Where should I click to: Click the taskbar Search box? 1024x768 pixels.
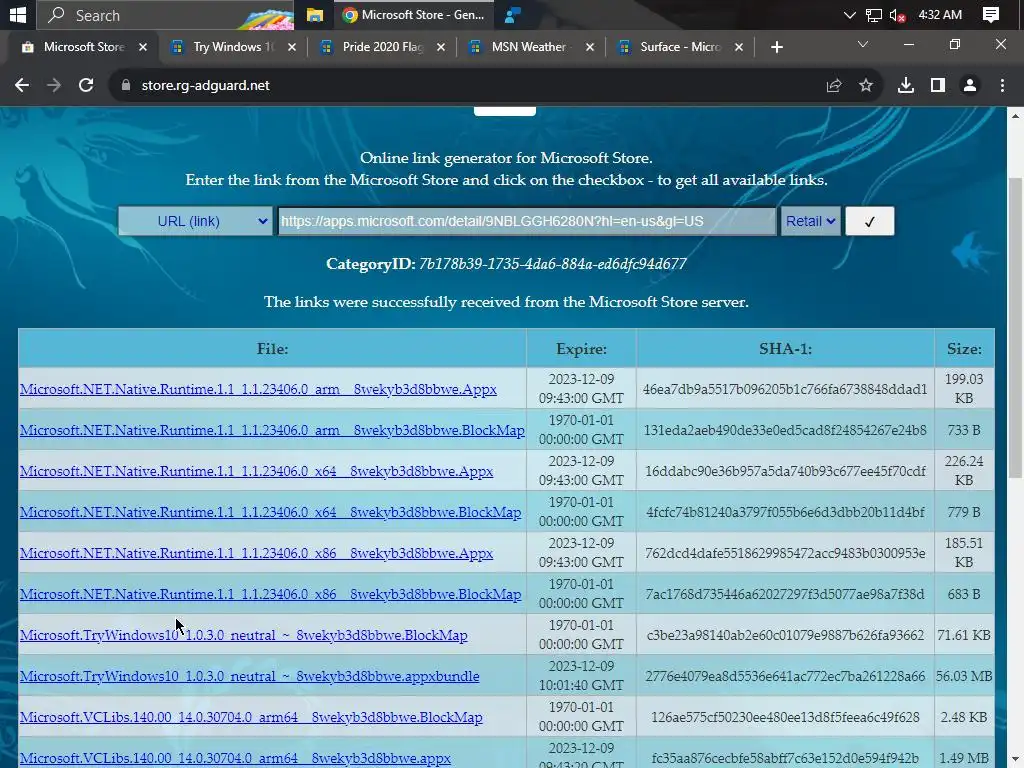[x=165, y=15]
